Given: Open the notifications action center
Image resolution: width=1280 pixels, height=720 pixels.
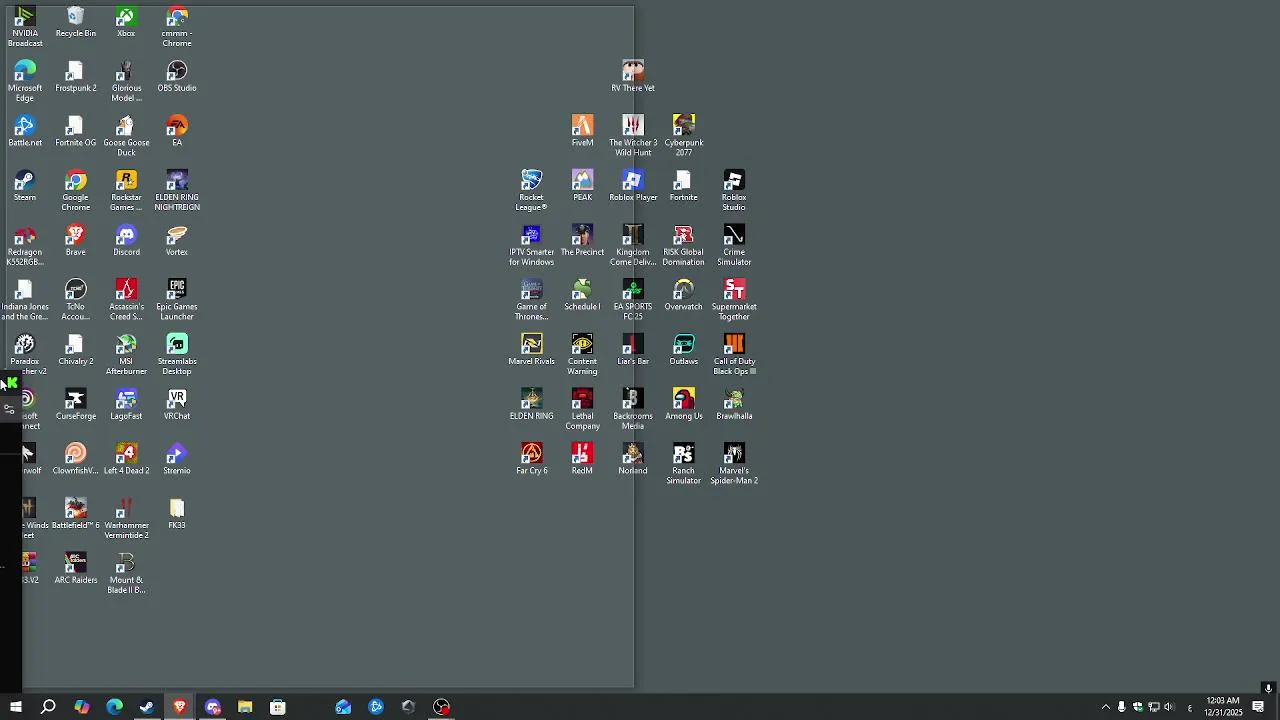Looking at the screenshot, I should pos(1258,707).
